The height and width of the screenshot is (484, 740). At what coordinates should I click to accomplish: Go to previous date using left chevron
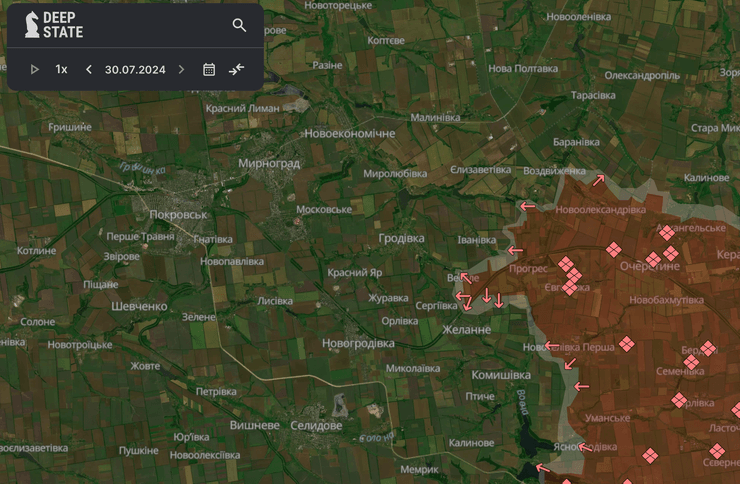[x=89, y=69]
